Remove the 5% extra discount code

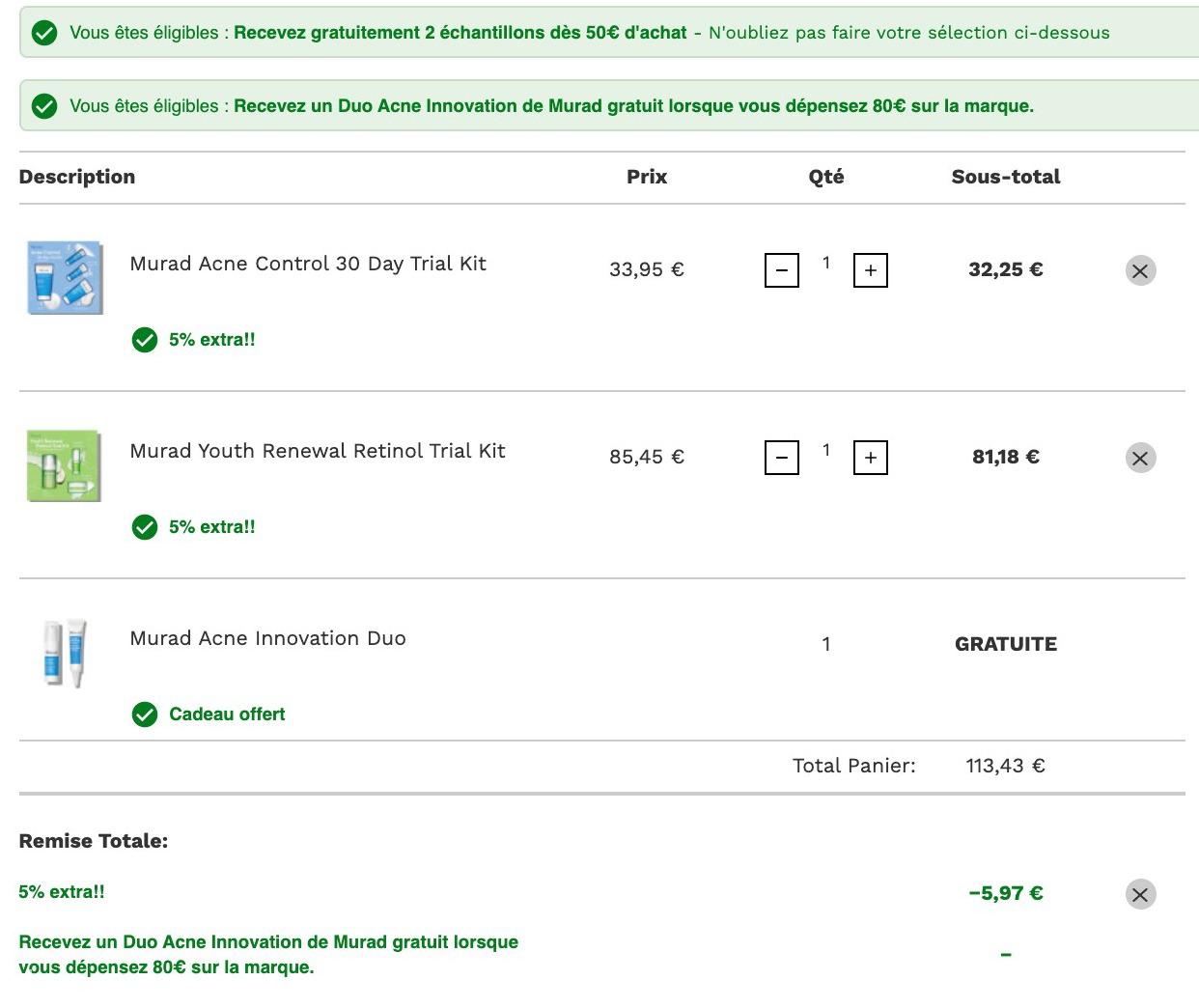click(x=1140, y=894)
